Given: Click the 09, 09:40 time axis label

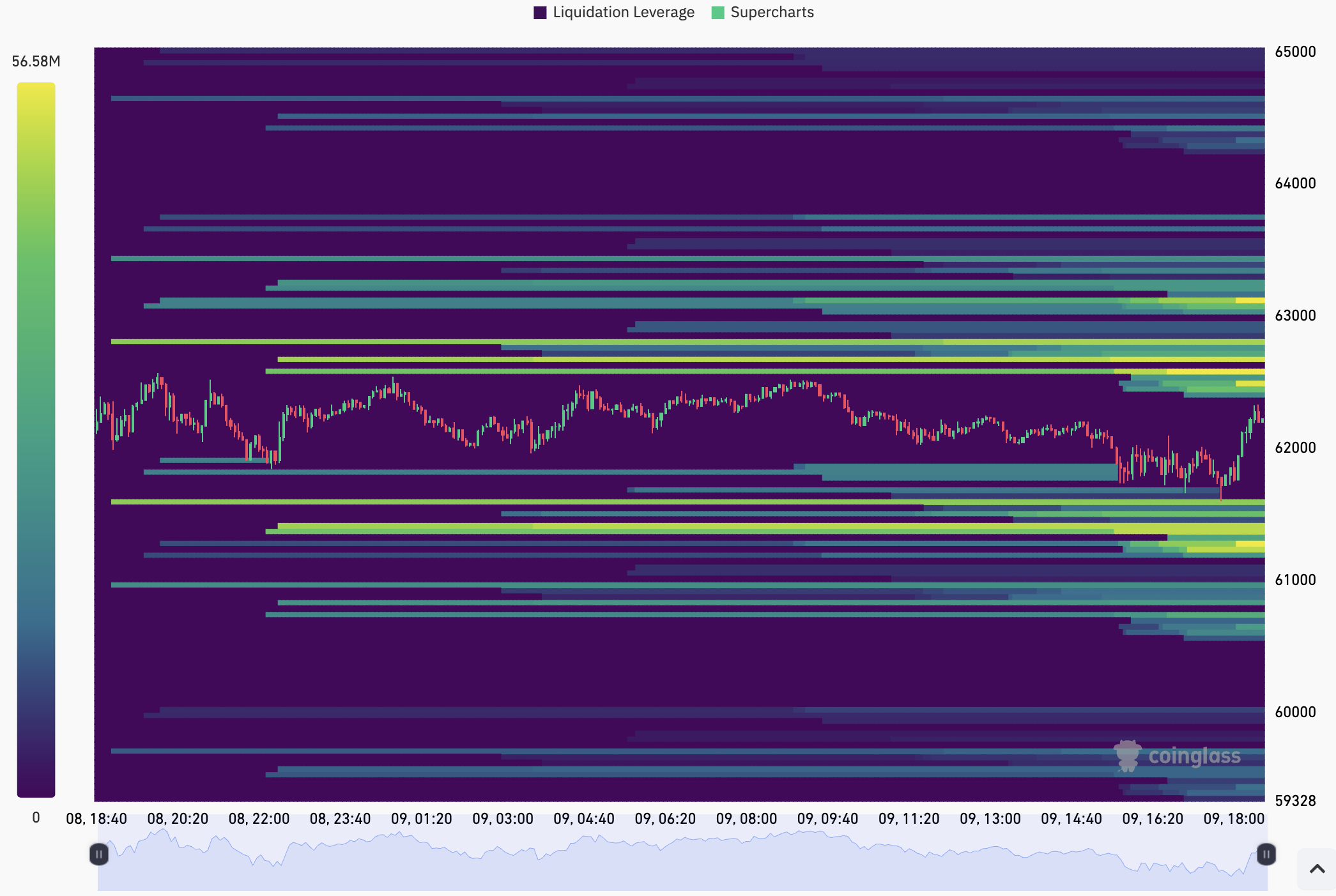Looking at the screenshot, I should [827, 819].
